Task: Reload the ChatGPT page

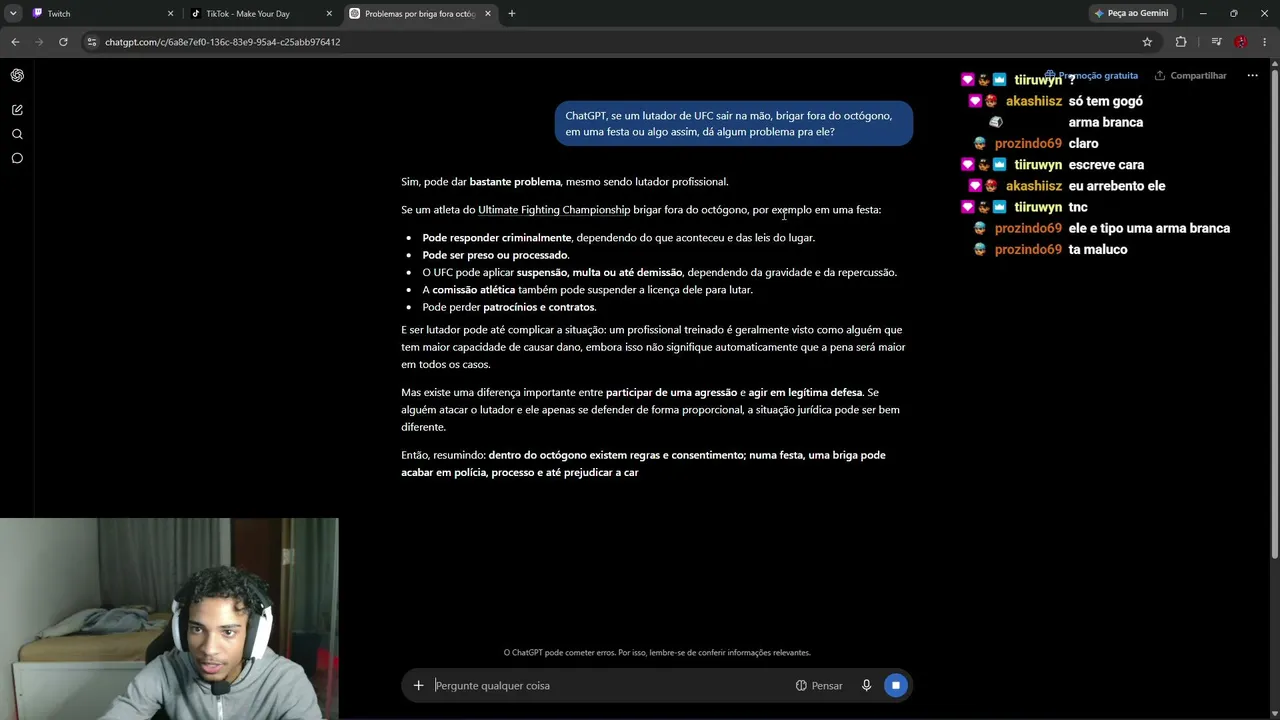Action: pyautogui.click(x=63, y=42)
